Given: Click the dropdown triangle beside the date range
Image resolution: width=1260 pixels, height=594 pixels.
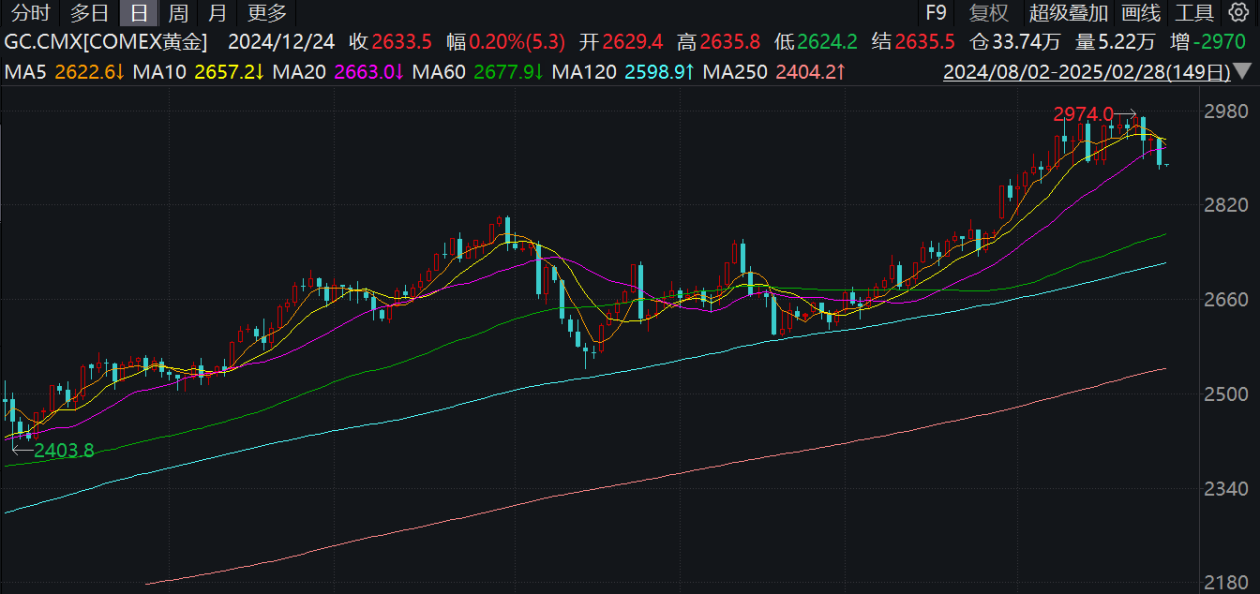Looking at the screenshot, I should click(1242, 73).
